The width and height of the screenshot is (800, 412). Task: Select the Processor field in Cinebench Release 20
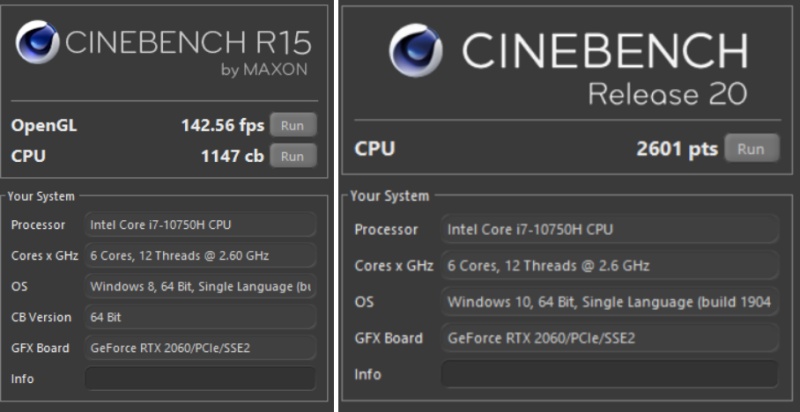[x=610, y=229]
